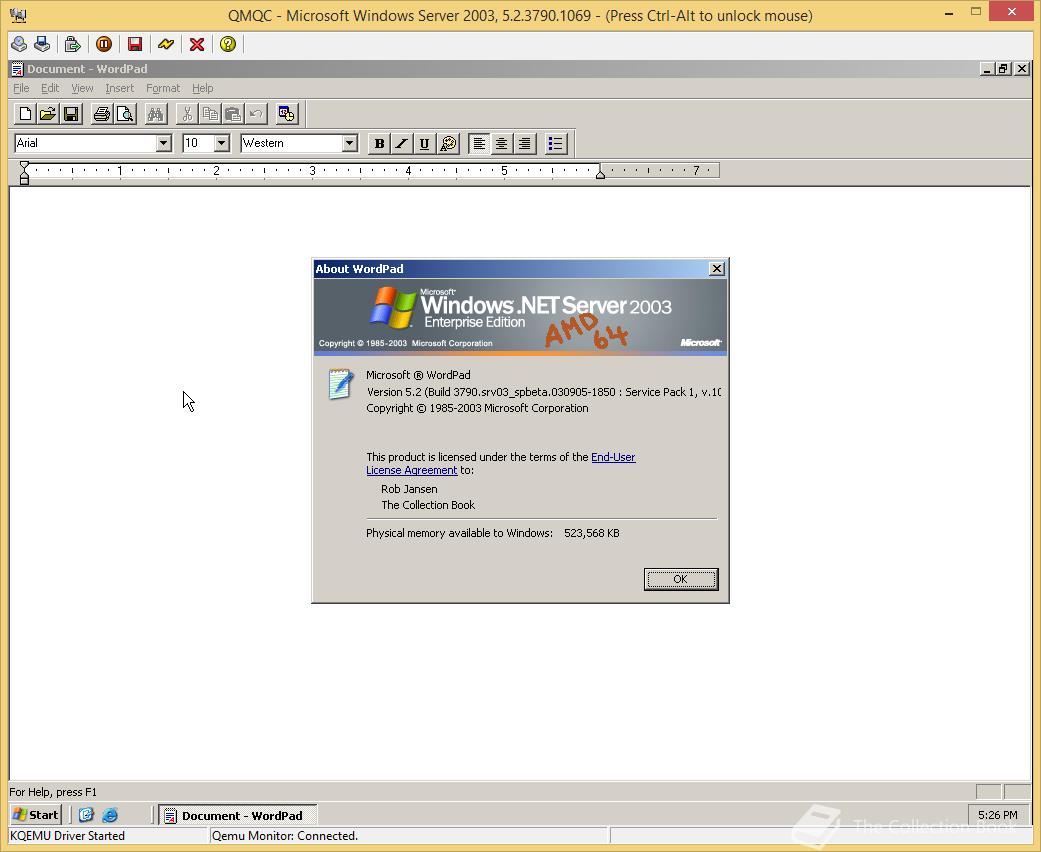Viewport: 1041px width, 852px height.
Task: Click the WordPad icon in About dialog
Action: pos(341,384)
